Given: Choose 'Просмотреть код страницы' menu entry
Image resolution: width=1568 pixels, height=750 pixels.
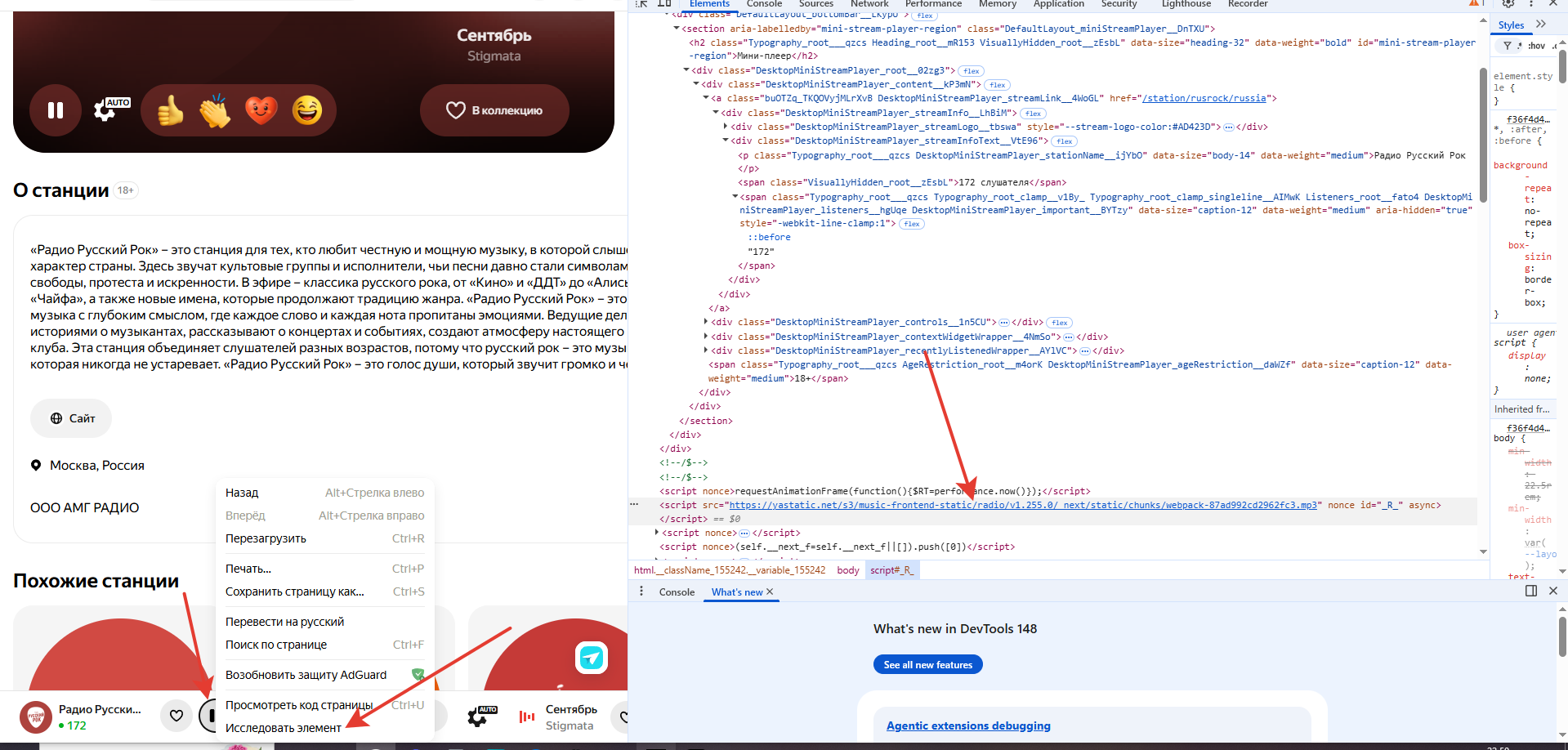Looking at the screenshot, I should click(x=324, y=705).
